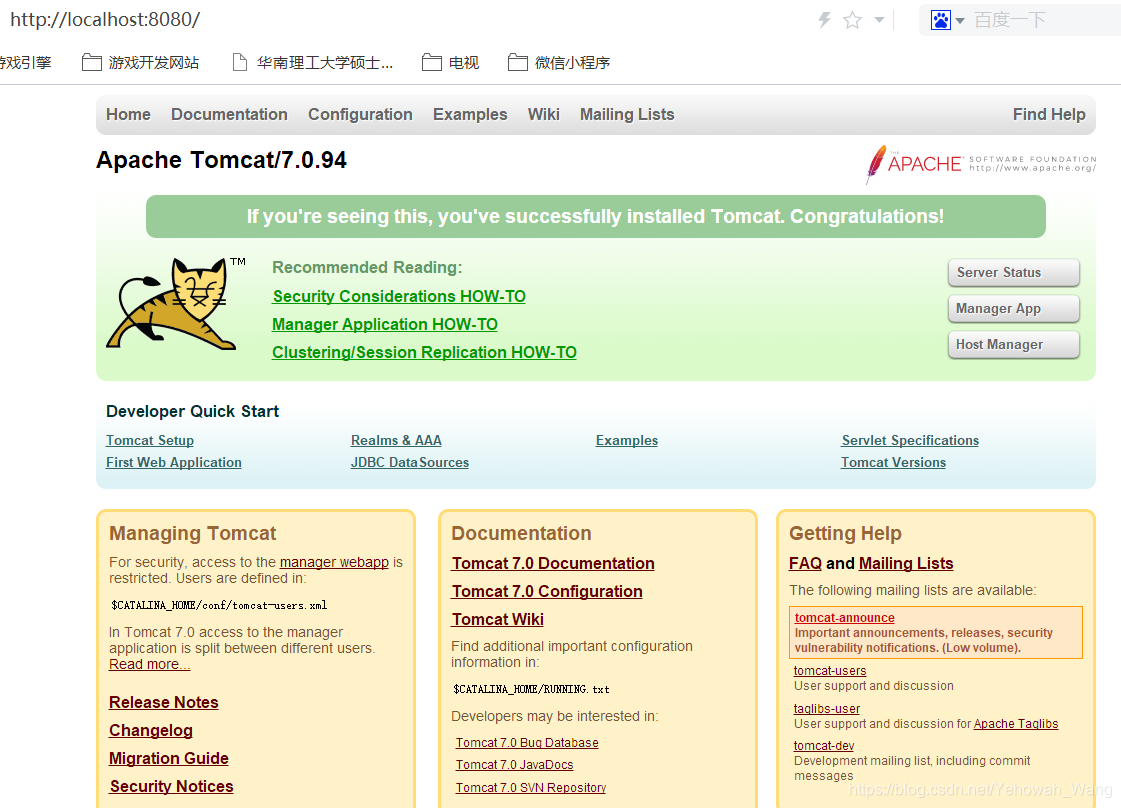This screenshot has width=1121, height=808.
Task: Open Tomcat 7.0 SVN Repository link
Action: coord(530,787)
